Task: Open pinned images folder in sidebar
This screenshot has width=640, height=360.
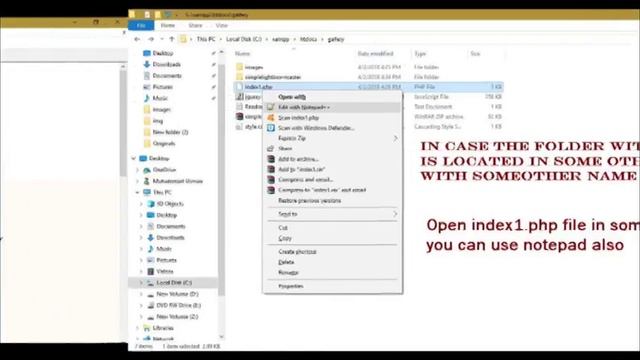Action: [x=161, y=109]
